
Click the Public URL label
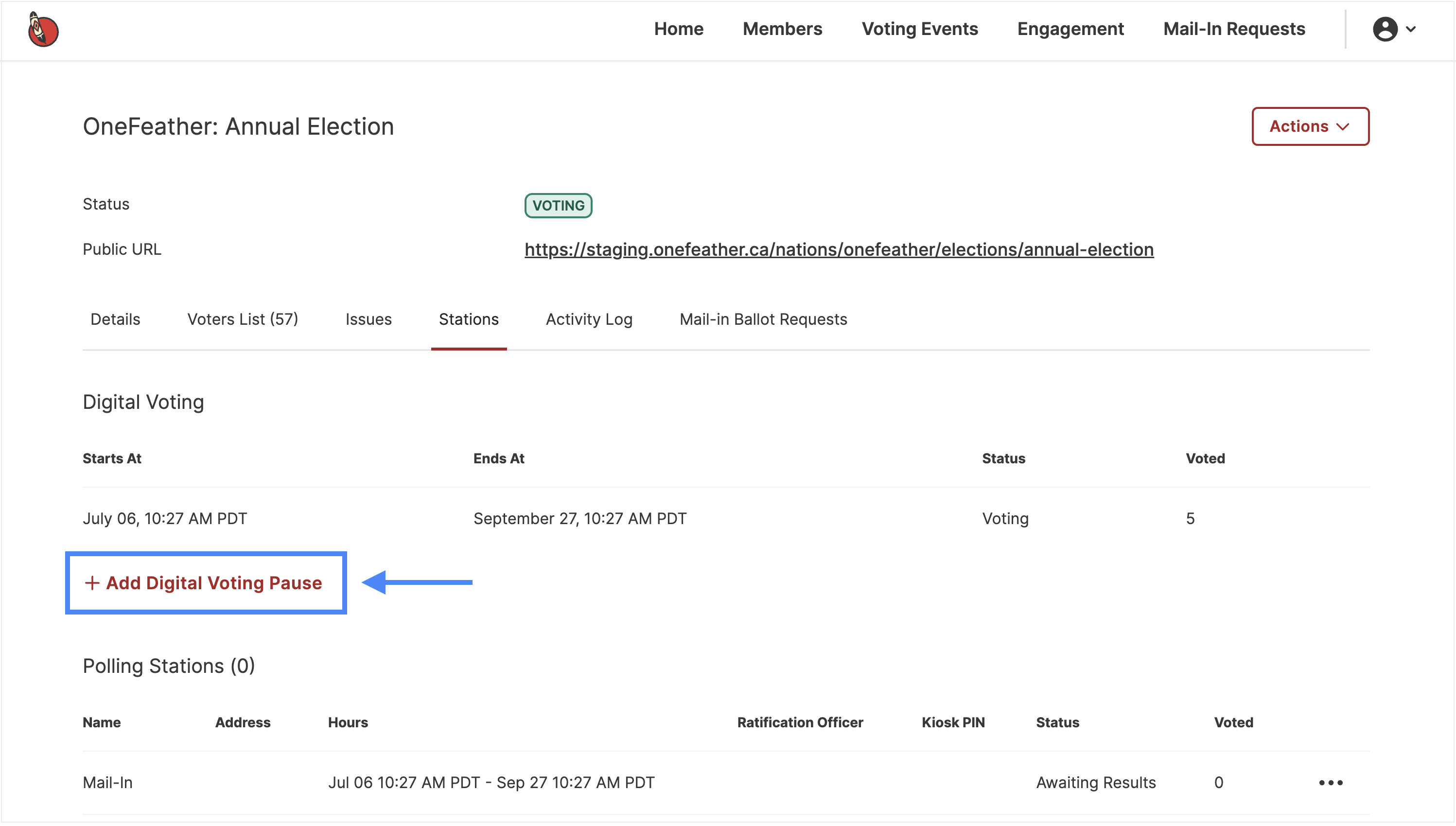[122, 249]
